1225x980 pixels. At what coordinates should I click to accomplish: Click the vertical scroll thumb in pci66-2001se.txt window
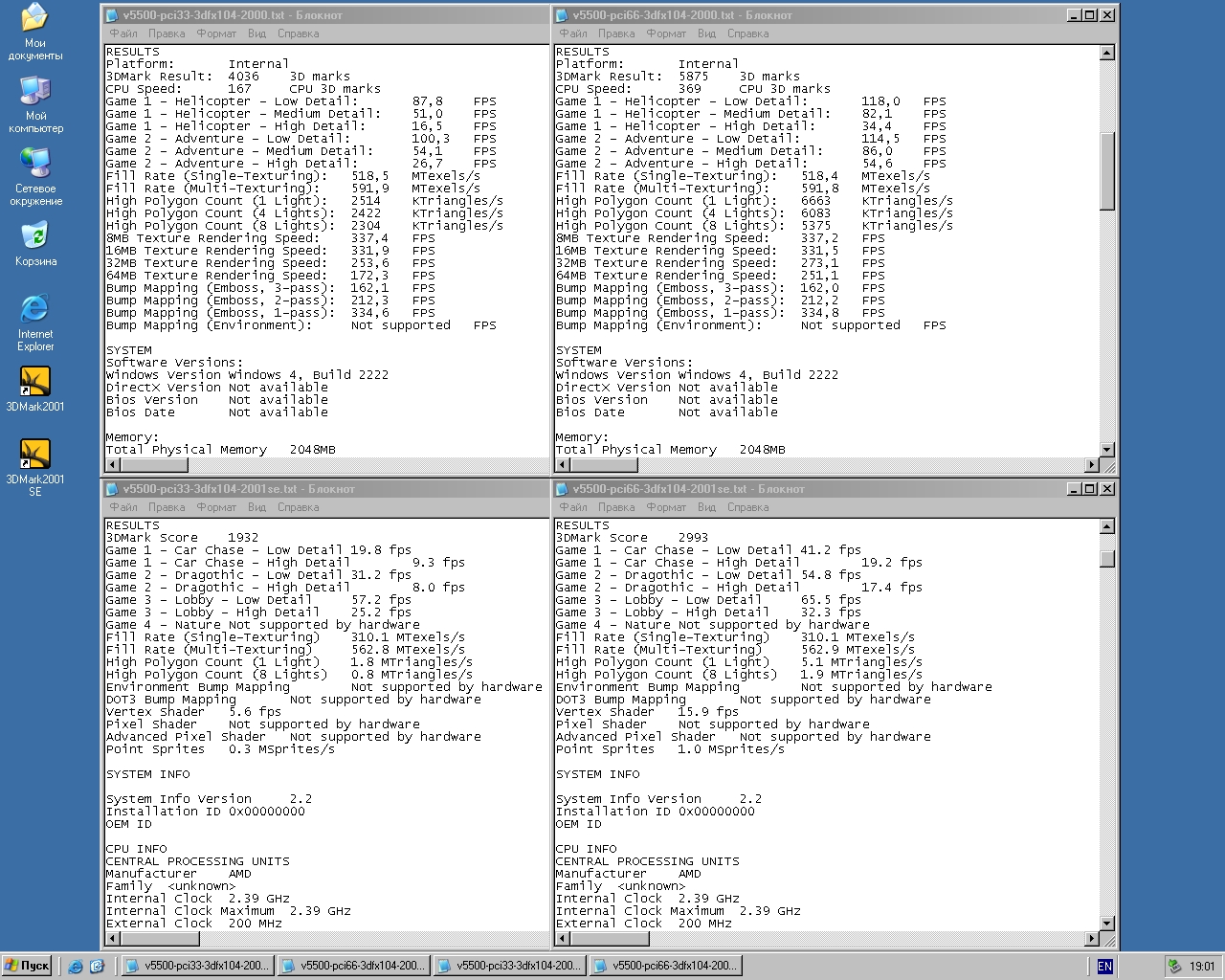coord(1107,559)
